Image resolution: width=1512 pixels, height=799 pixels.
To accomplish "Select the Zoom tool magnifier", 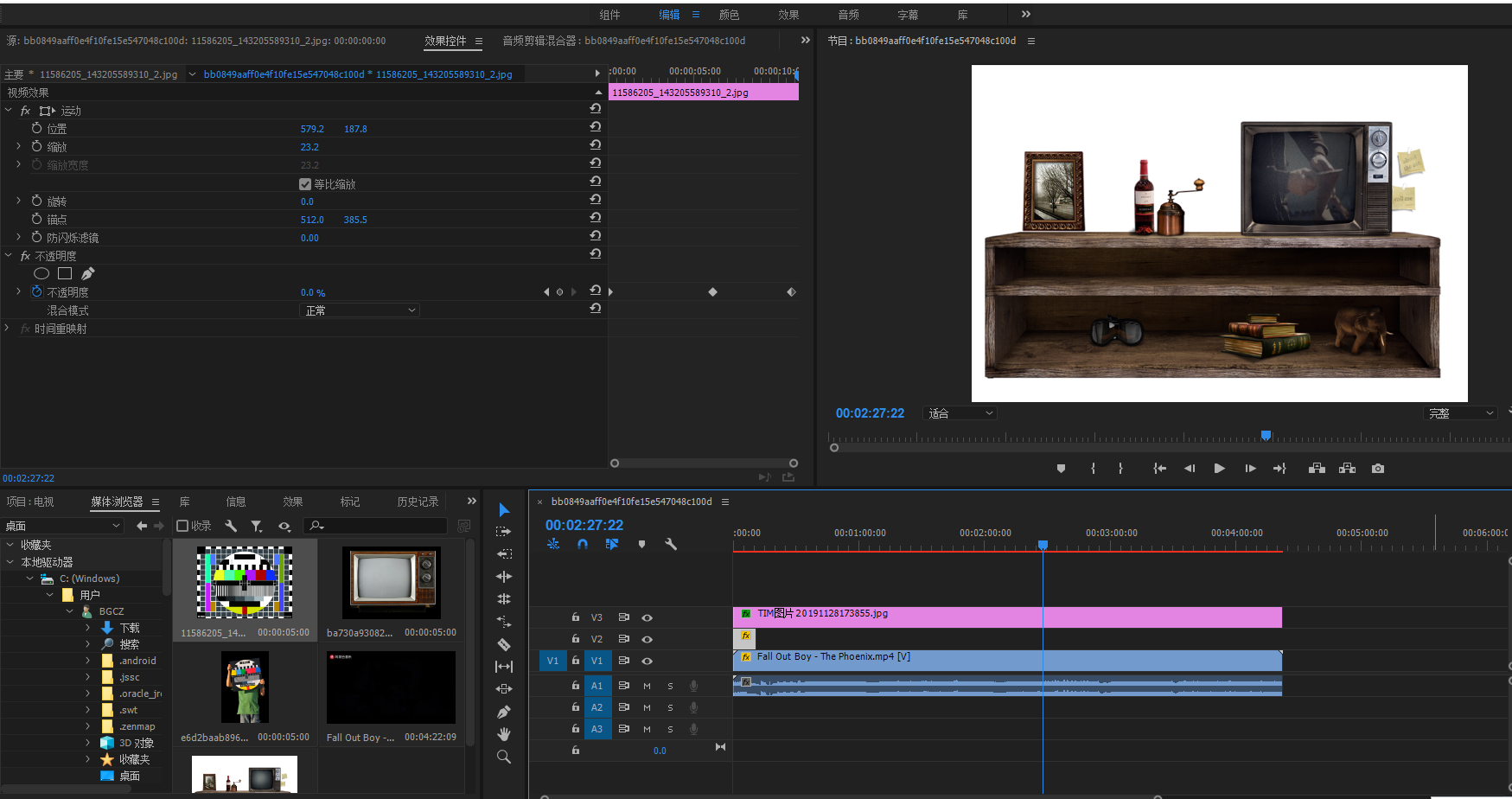I will (504, 757).
